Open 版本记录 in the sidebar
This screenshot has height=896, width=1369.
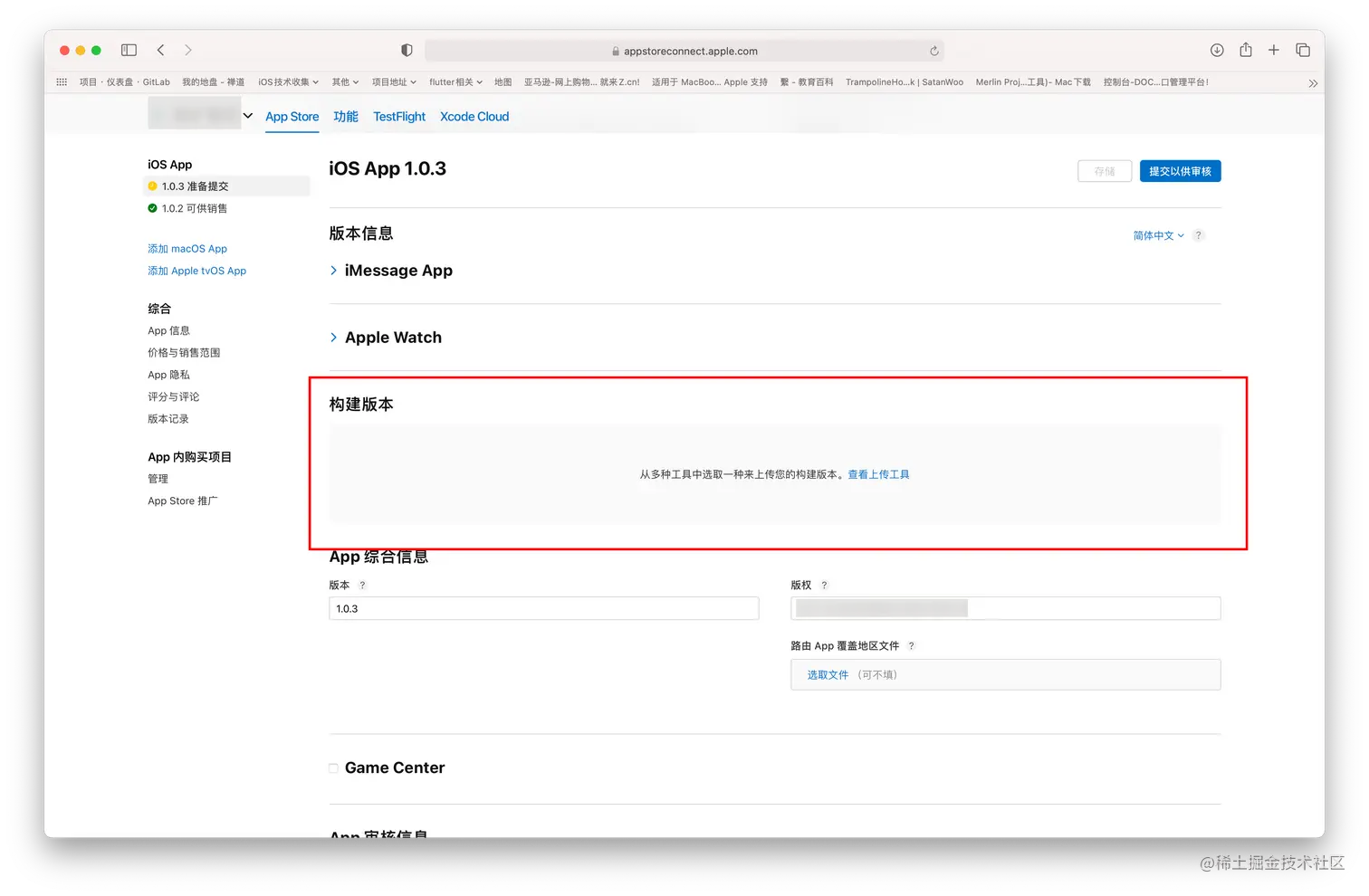tap(168, 419)
